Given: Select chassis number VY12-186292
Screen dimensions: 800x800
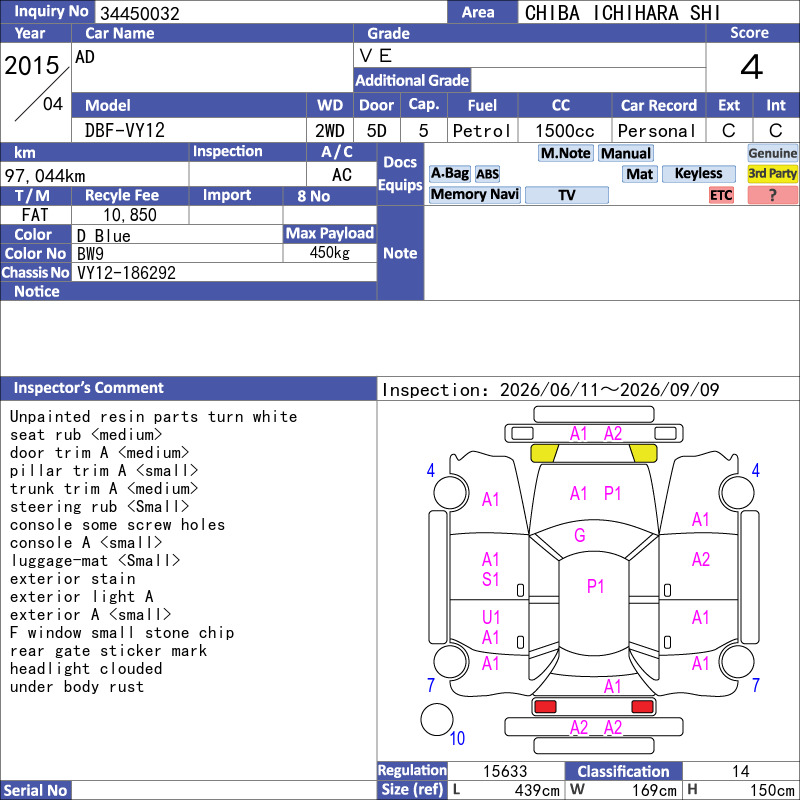Looking at the screenshot, I should pos(127,273).
